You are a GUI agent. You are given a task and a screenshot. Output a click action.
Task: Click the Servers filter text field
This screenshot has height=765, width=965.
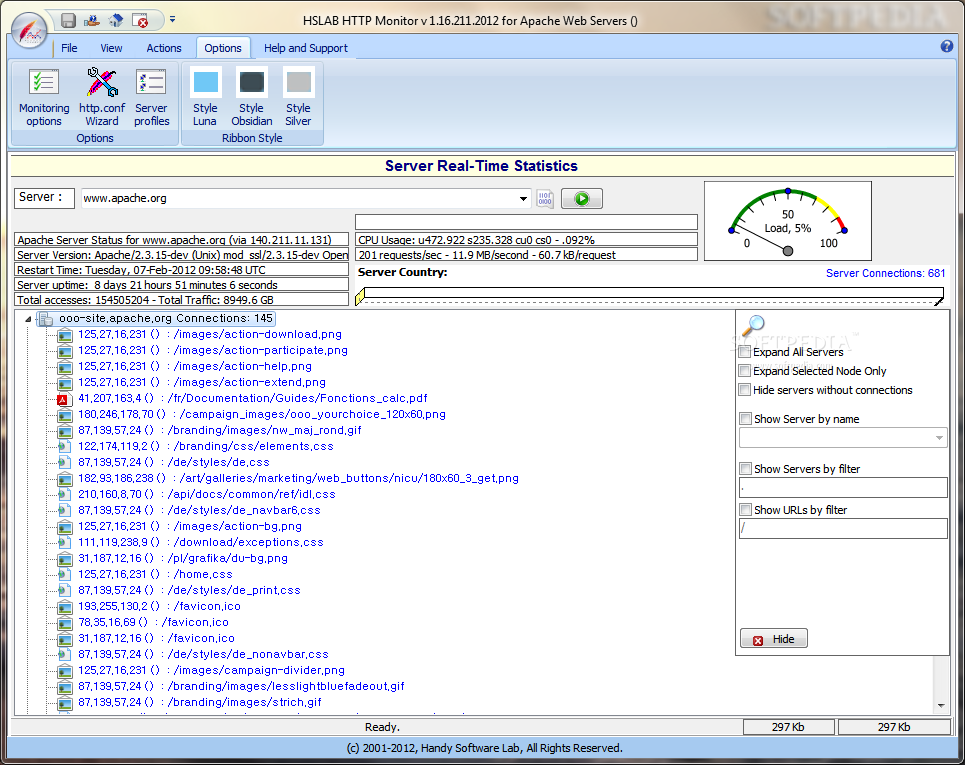click(x=843, y=487)
